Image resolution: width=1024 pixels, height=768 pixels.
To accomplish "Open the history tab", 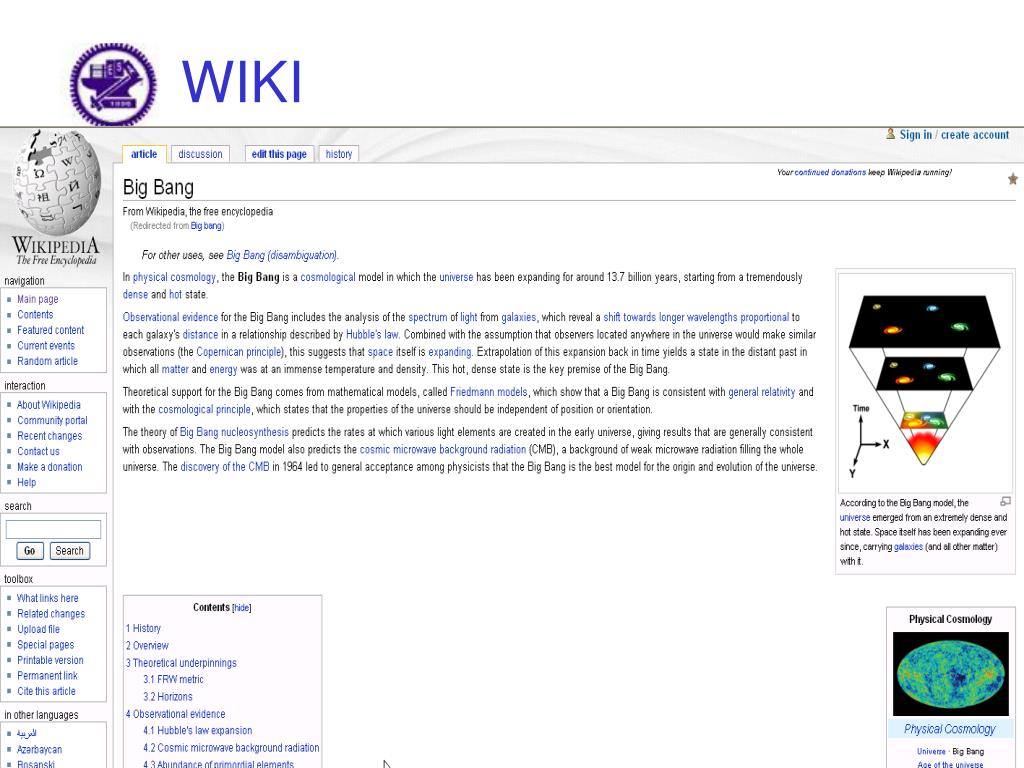I will tap(339, 154).
